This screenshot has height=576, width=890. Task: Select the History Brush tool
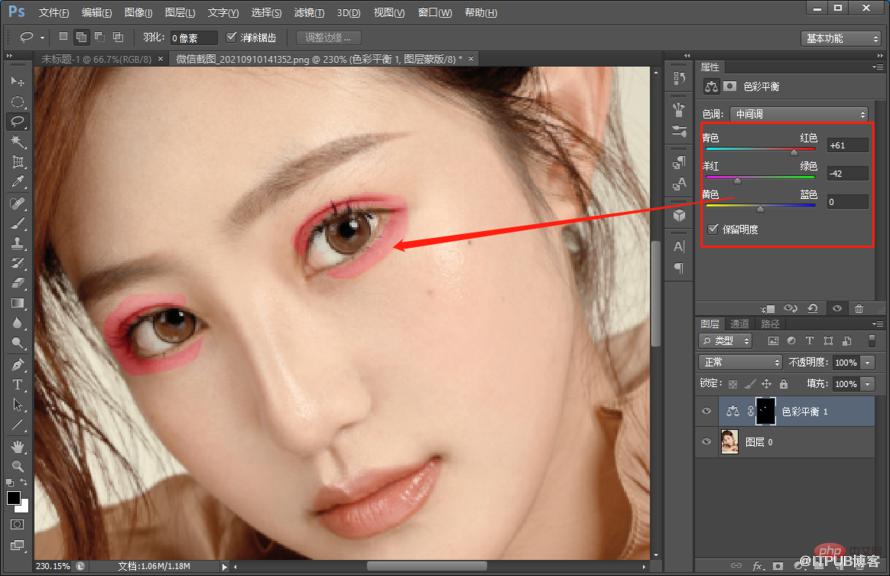pos(18,263)
